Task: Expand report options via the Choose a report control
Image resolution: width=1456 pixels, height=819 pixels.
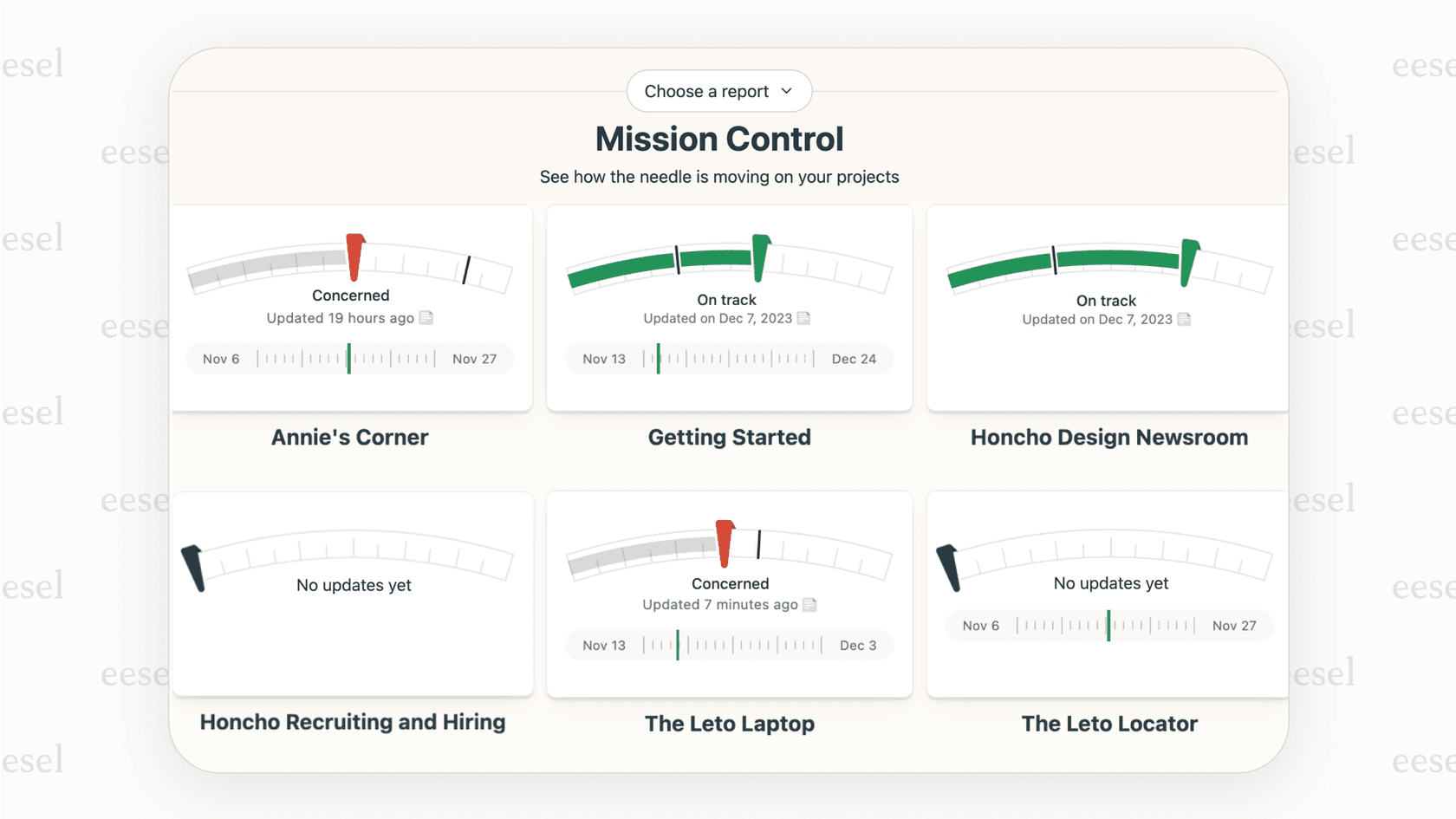Action: pos(718,91)
